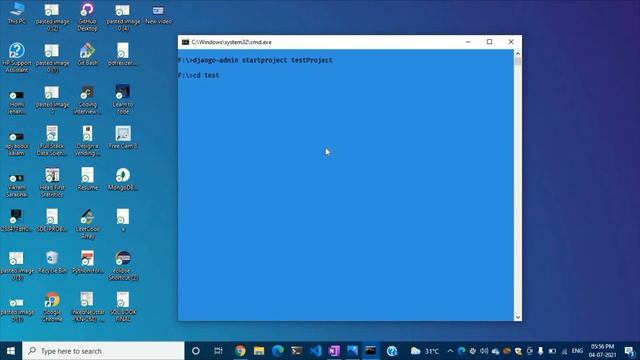Click the ENG language indicator
Viewport: 640px width, 360px height.
coord(577,351)
